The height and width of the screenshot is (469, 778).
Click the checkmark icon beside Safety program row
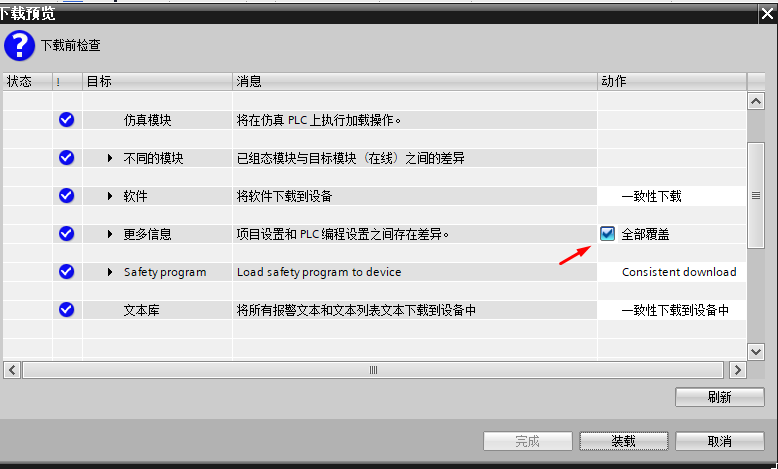click(x=66, y=272)
